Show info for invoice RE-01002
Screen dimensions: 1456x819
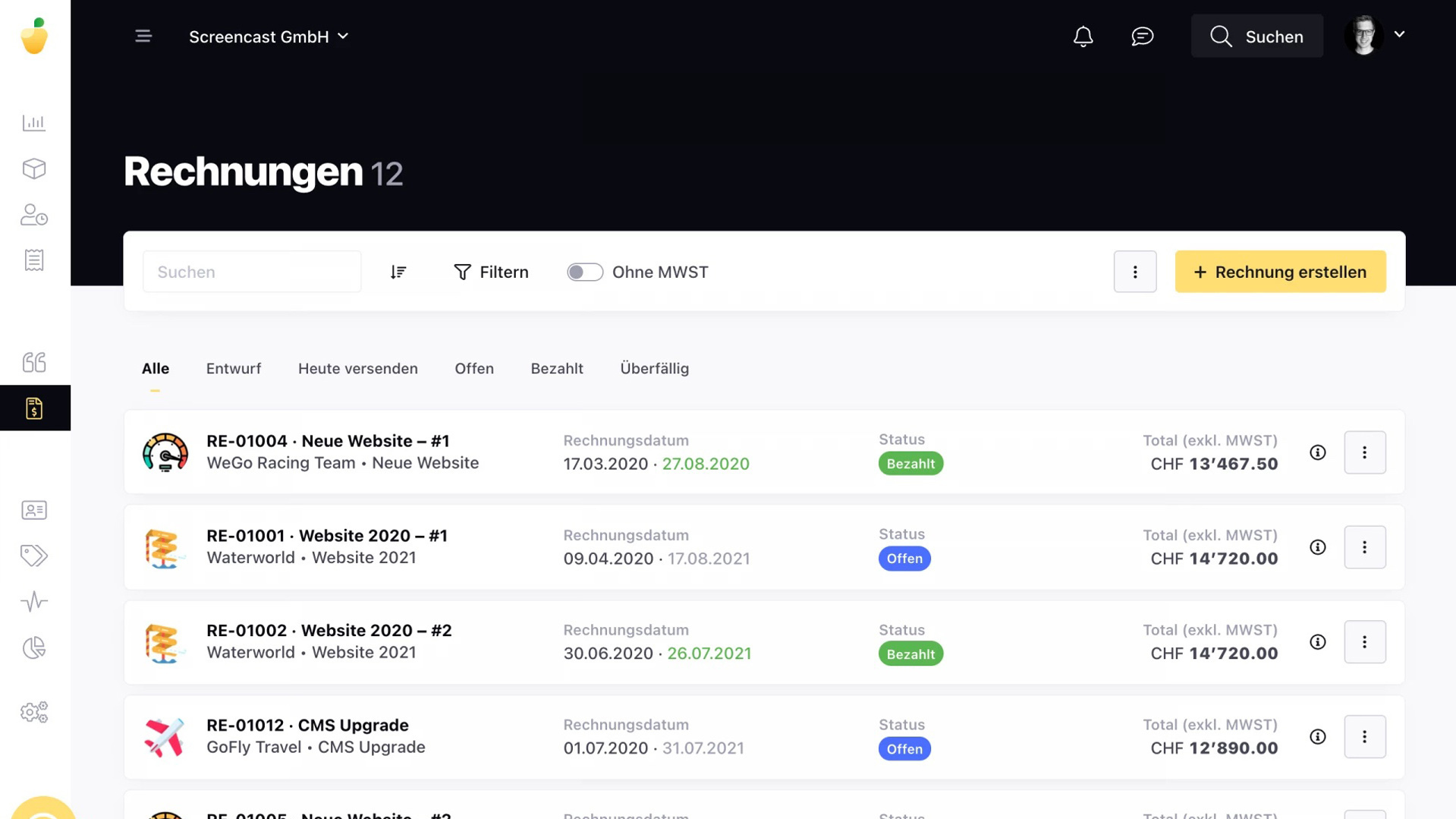tap(1318, 642)
